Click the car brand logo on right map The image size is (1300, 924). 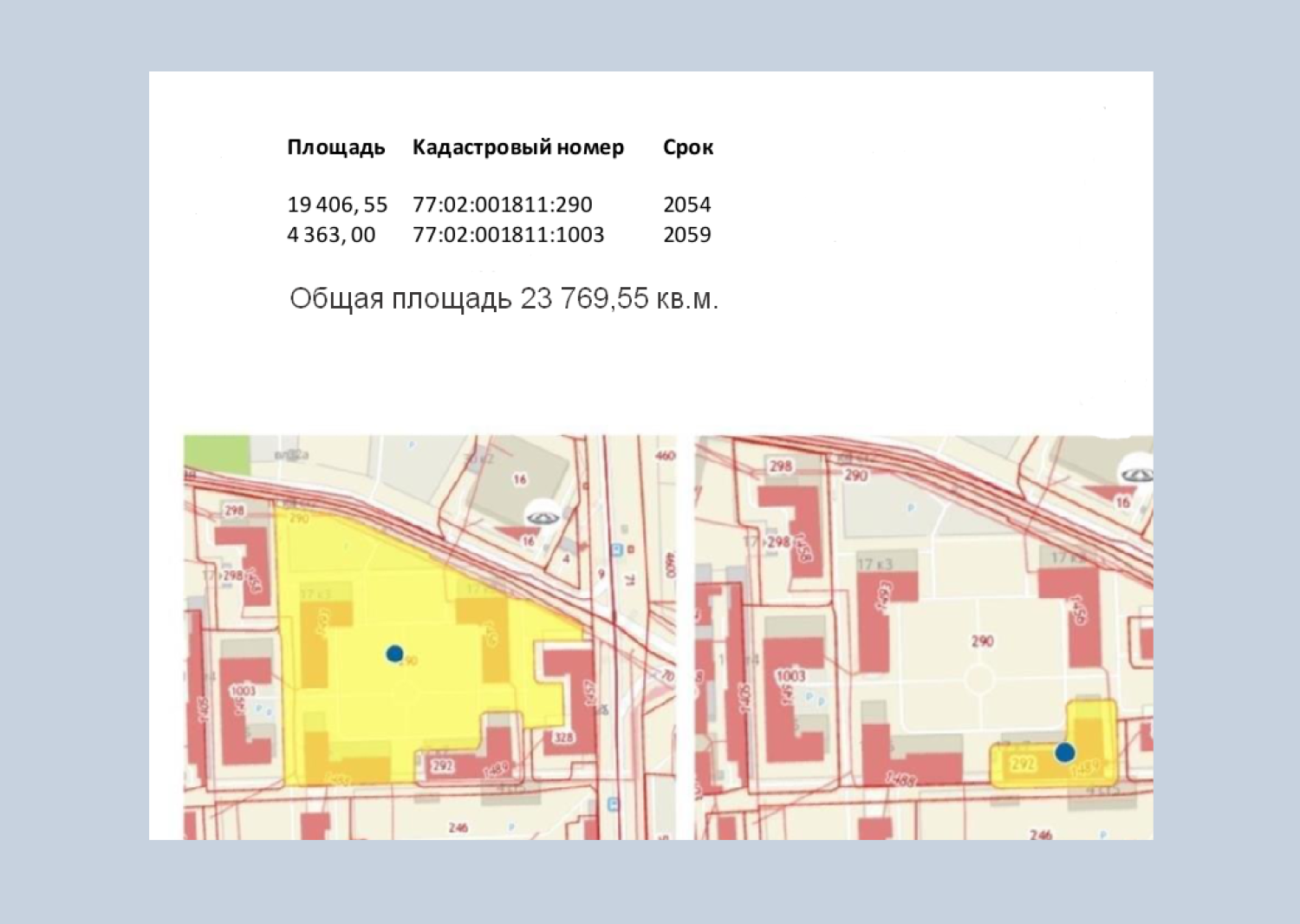pos(1137,474)
